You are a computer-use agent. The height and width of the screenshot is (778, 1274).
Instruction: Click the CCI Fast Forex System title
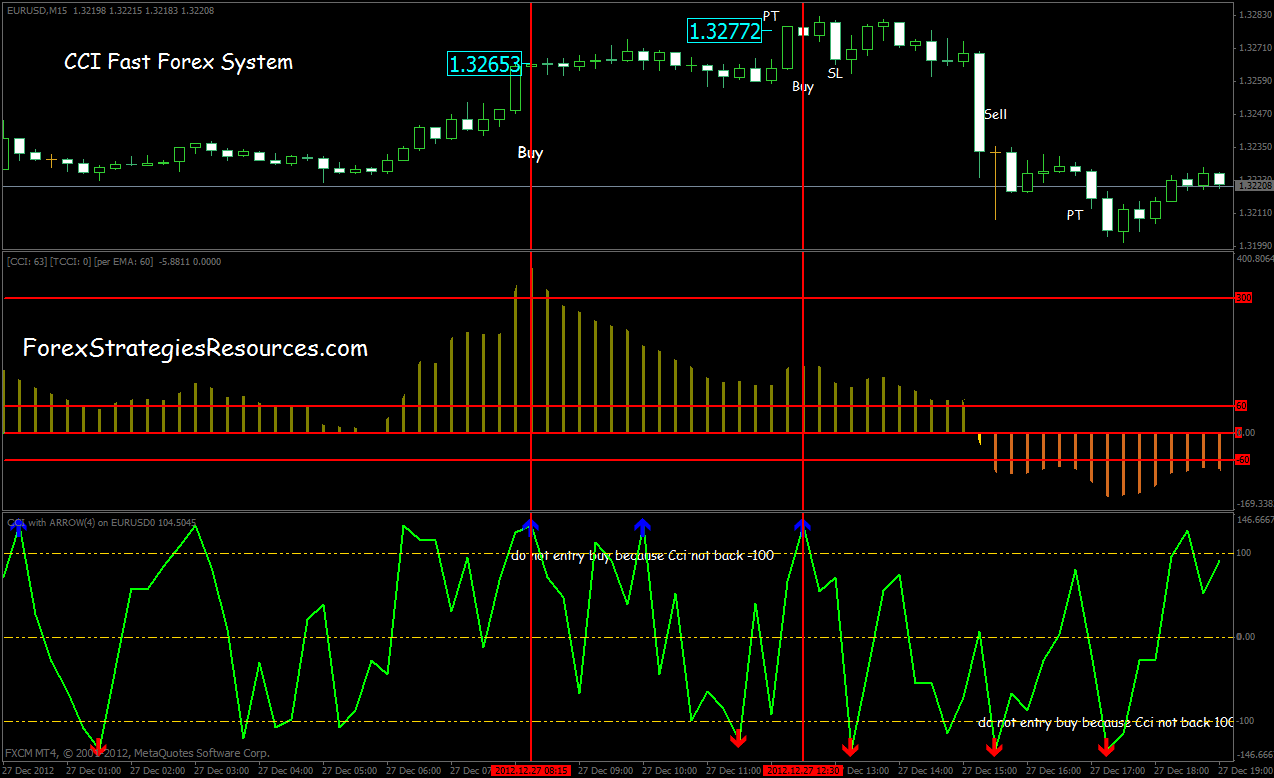coord(179,62)
